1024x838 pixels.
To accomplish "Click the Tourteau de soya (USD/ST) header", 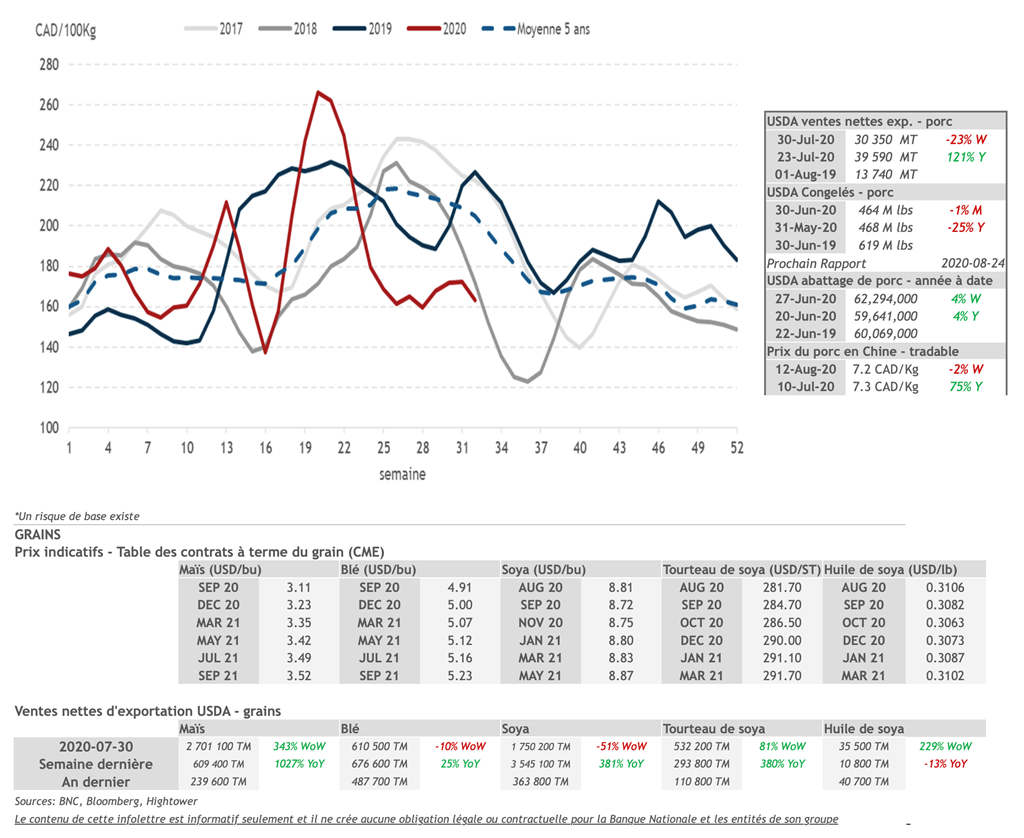I will pyautogui.click(x=740, y=569).
